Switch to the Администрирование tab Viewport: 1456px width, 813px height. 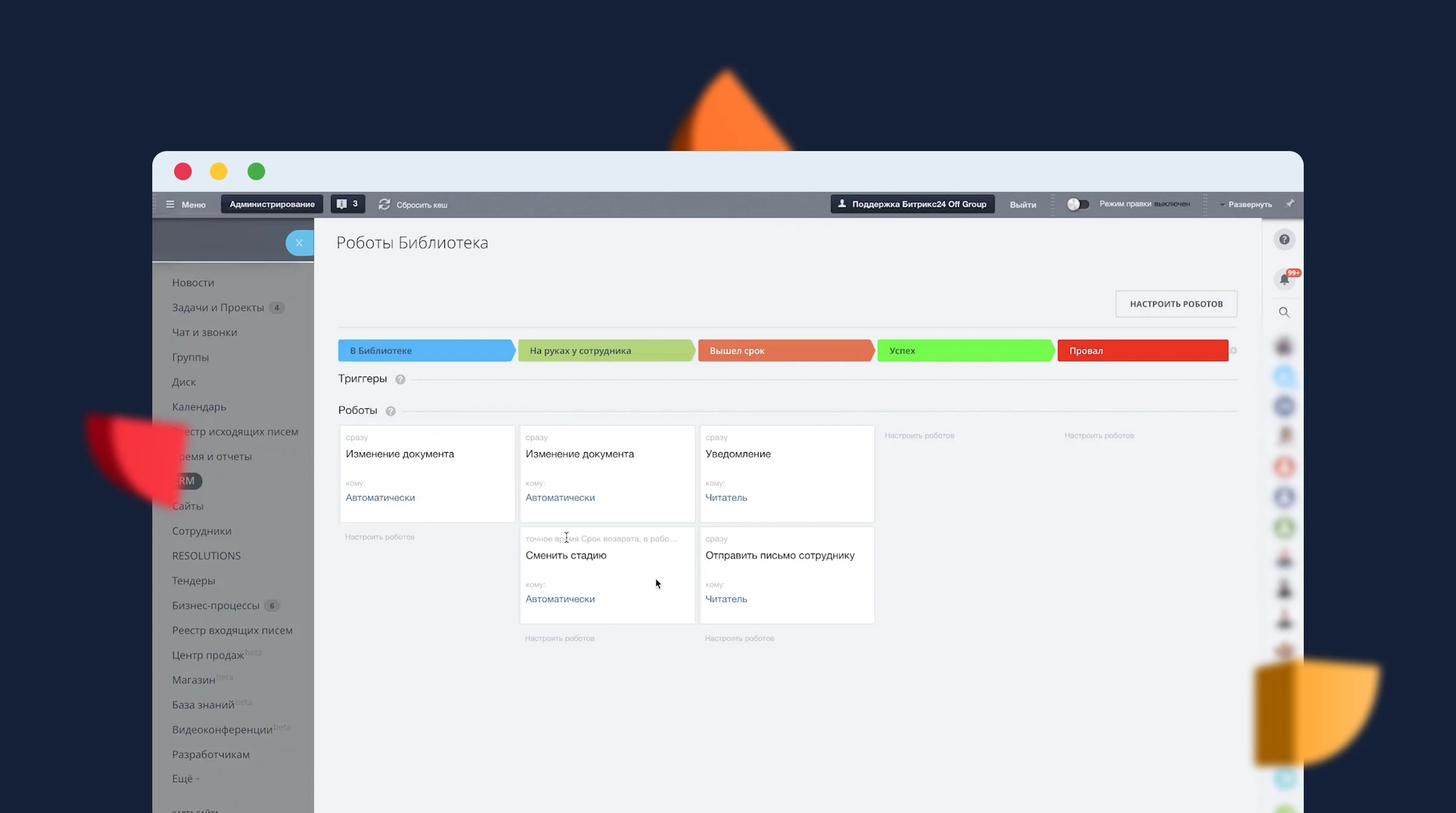(x=272, y=204)
